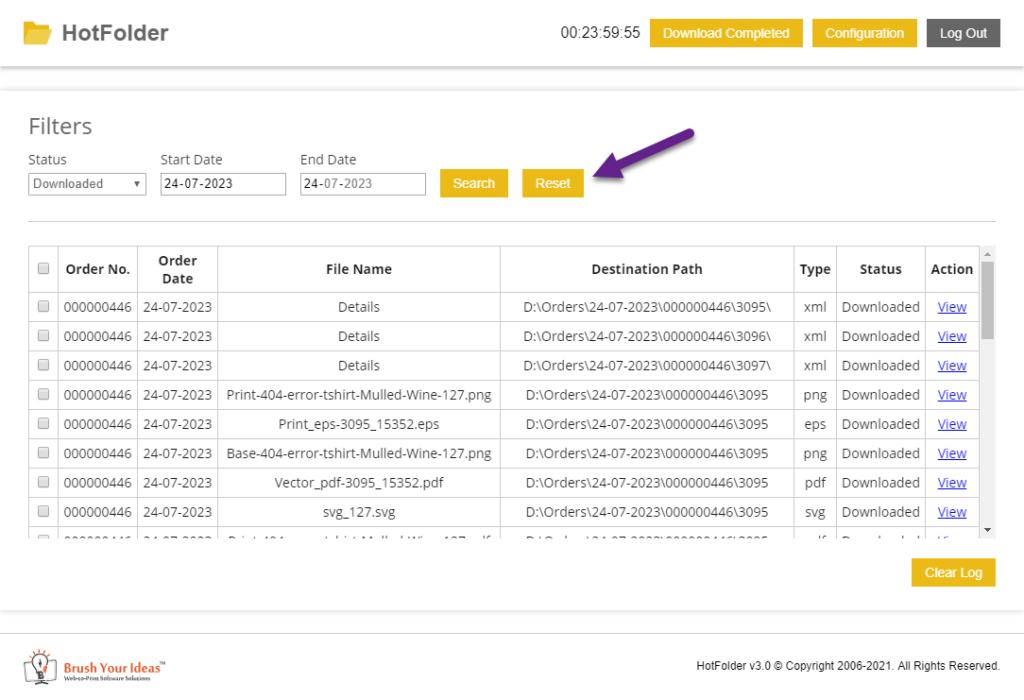Click the table scrollbar down arrow
This screenshot has height=700, width=1024.
[x=987, y=529]
